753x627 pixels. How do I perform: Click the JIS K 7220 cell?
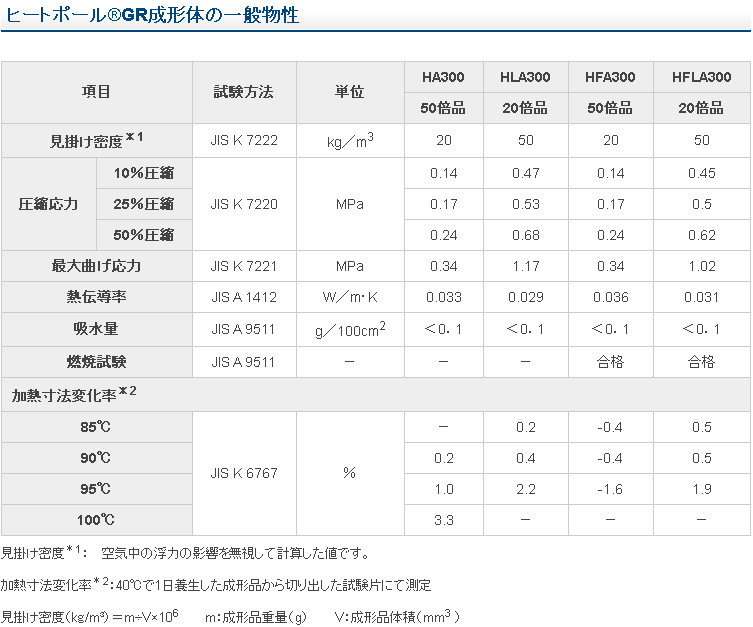point(244,204)
